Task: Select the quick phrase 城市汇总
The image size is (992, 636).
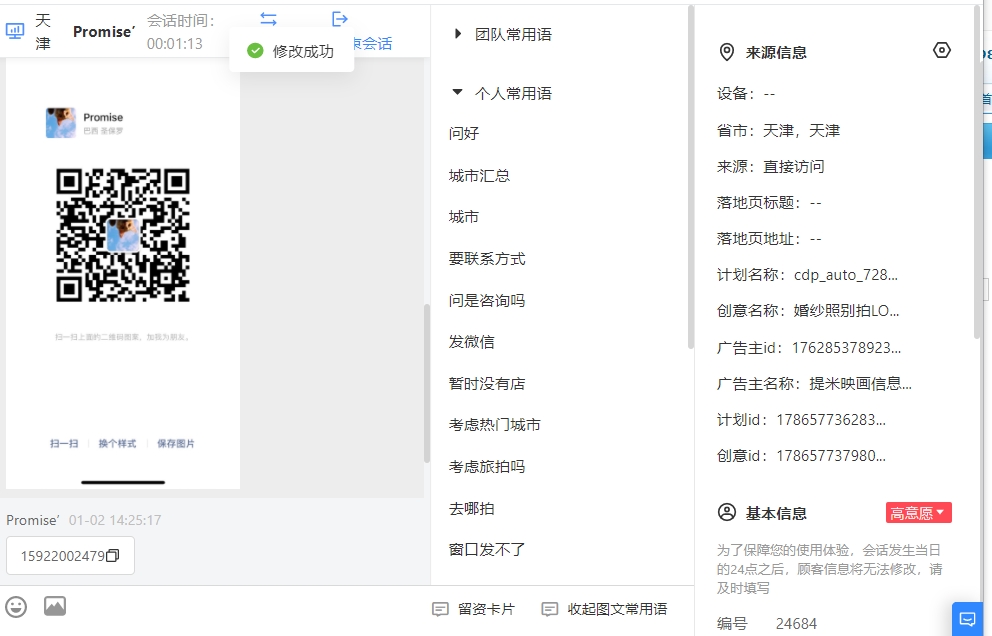Action: [479, 175]
